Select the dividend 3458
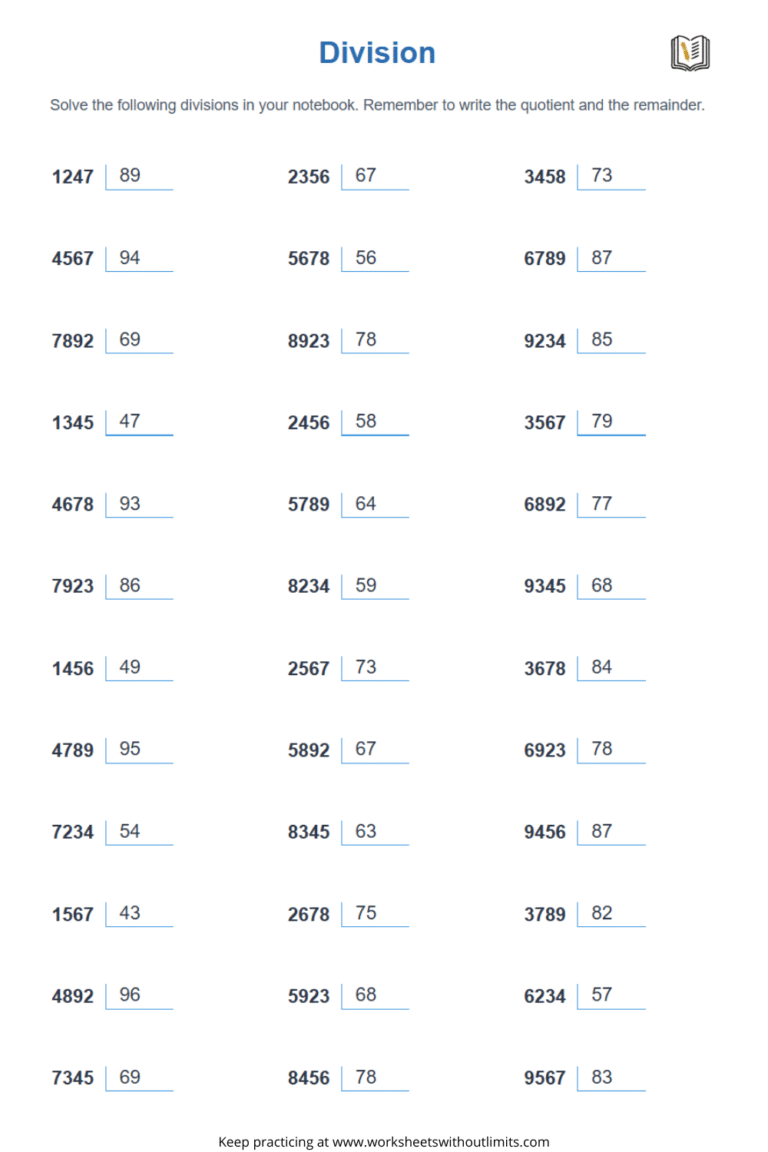Screen dimensions: 768x1152 point(544,177)
